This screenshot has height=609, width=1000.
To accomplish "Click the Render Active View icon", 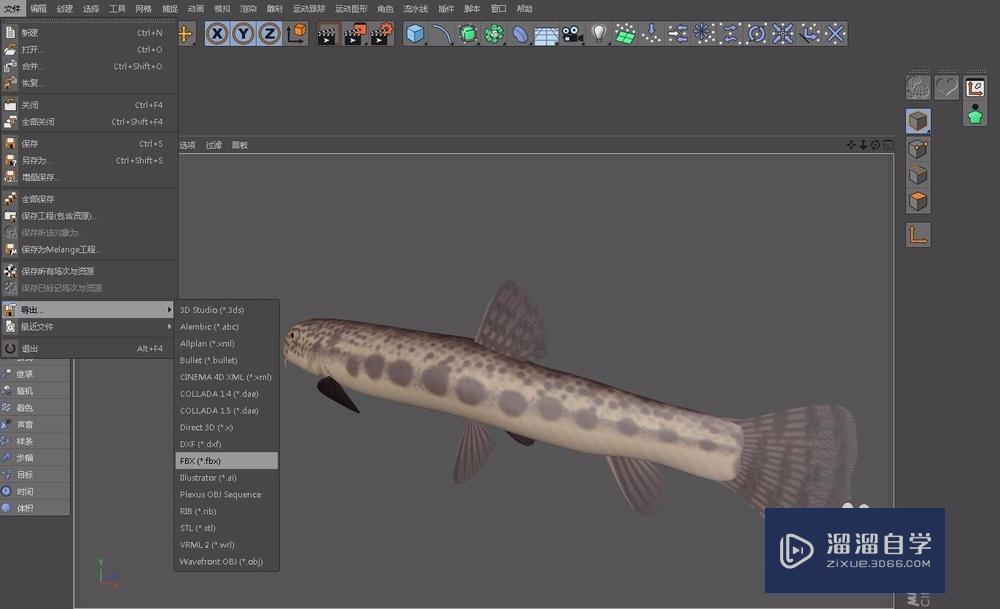I will (x=327, y=33).
